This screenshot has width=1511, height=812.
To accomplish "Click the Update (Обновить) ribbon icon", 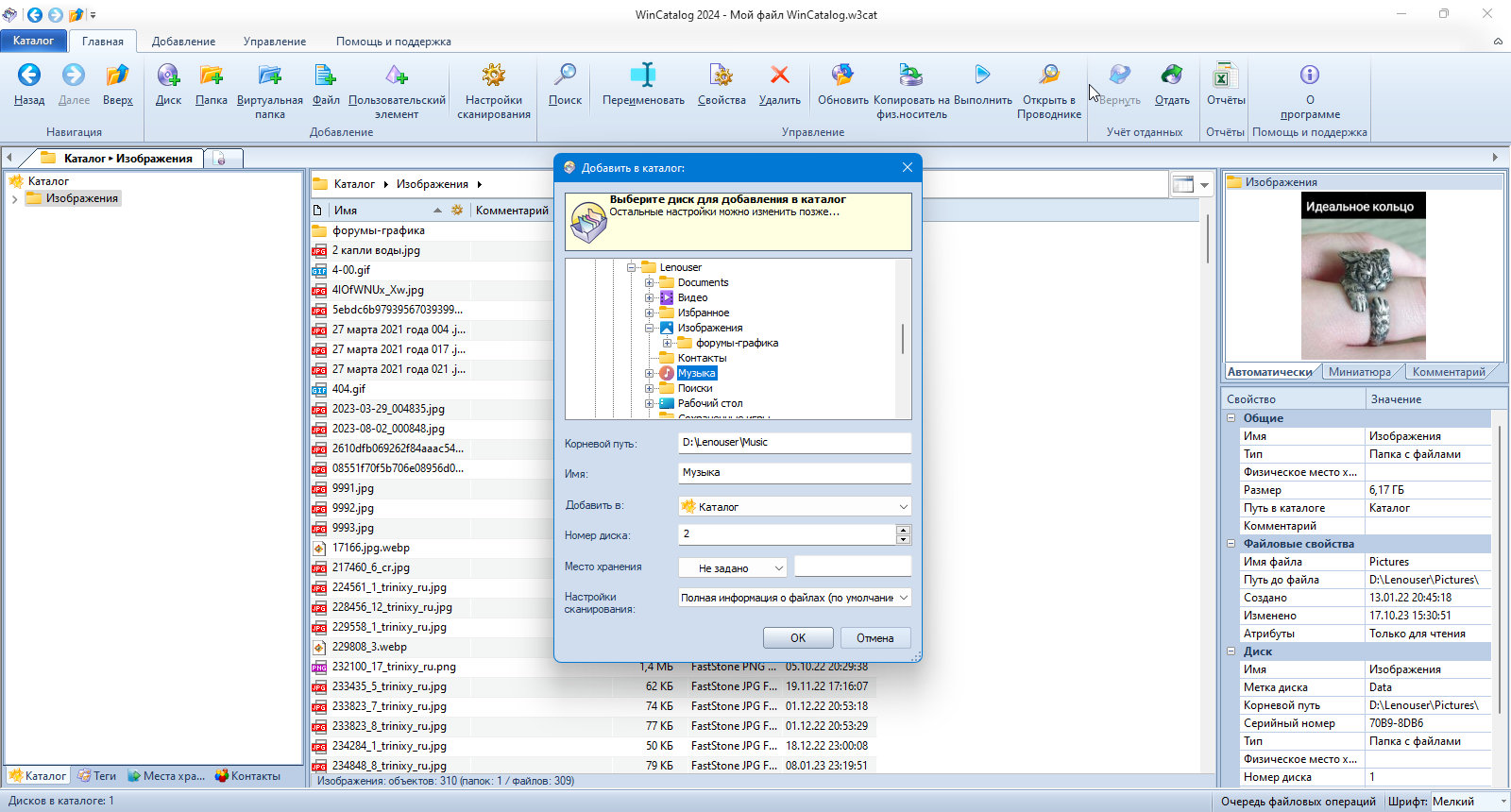I will pos(842,76).
